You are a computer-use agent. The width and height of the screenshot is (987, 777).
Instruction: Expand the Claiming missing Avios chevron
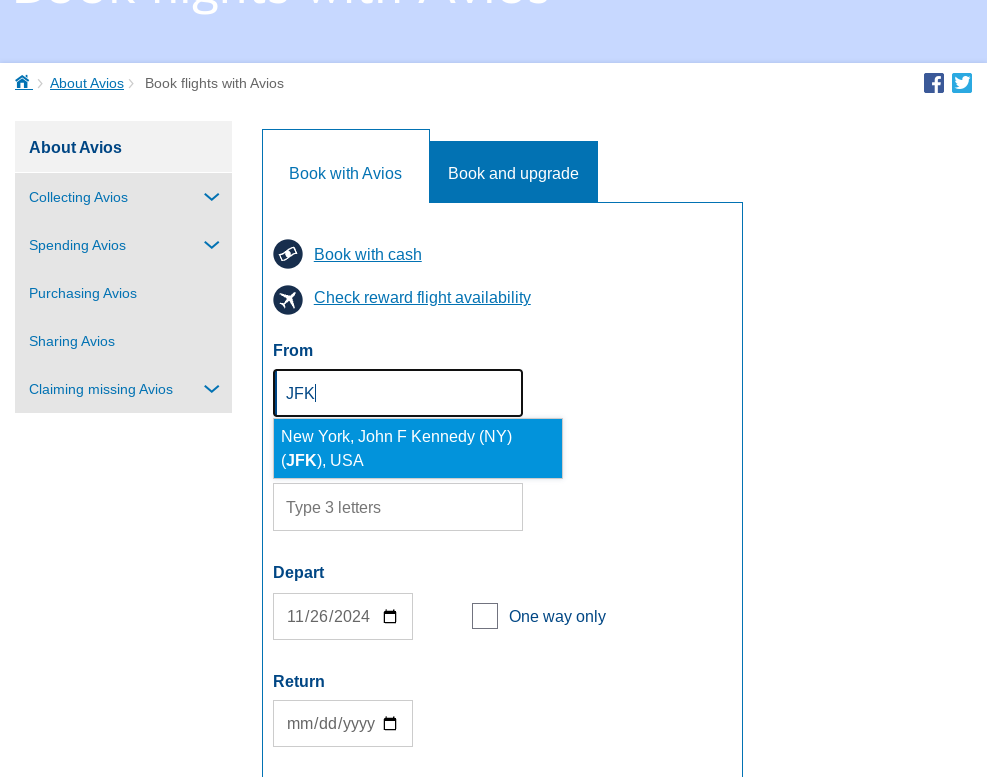(x=212, y=389)
